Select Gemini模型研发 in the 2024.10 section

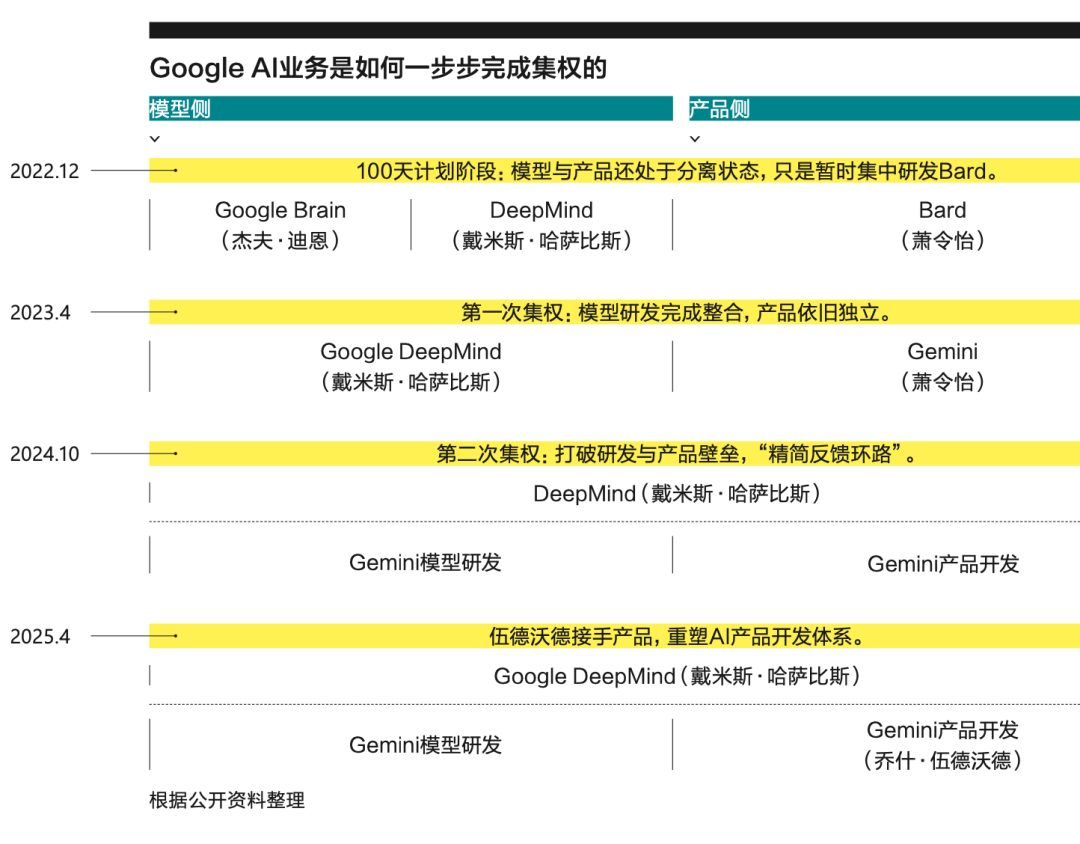(425, 562)
